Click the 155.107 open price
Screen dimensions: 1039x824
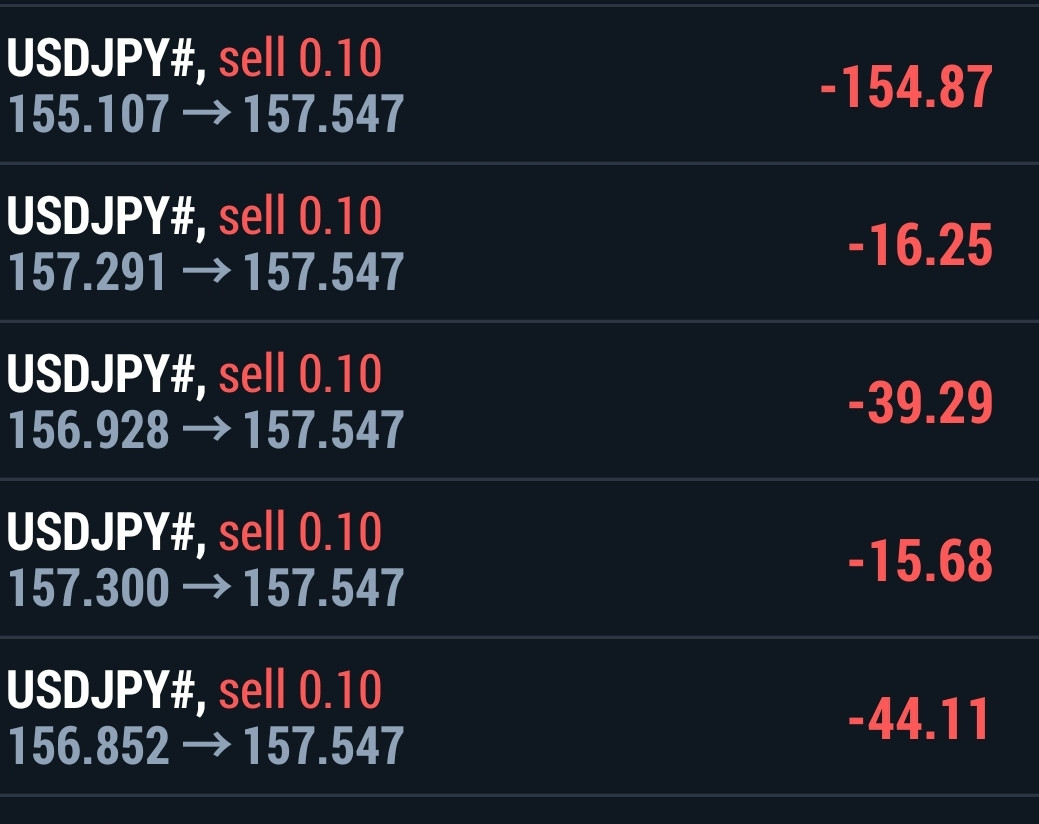89,115
